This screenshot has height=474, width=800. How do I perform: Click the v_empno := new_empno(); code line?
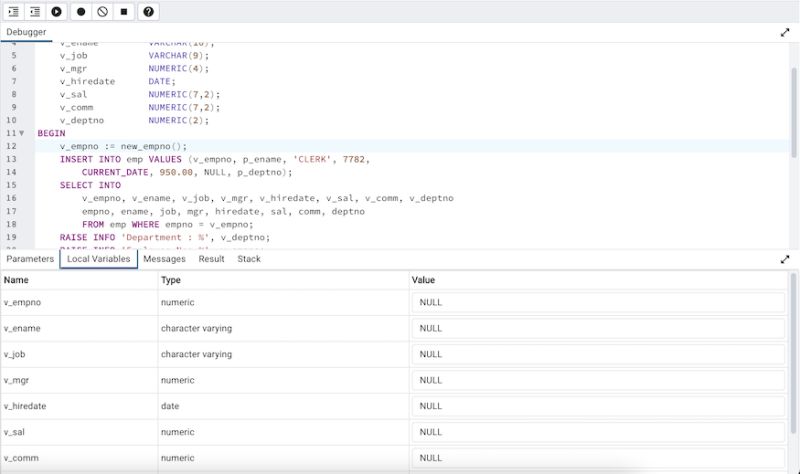(x=123, y=146)
